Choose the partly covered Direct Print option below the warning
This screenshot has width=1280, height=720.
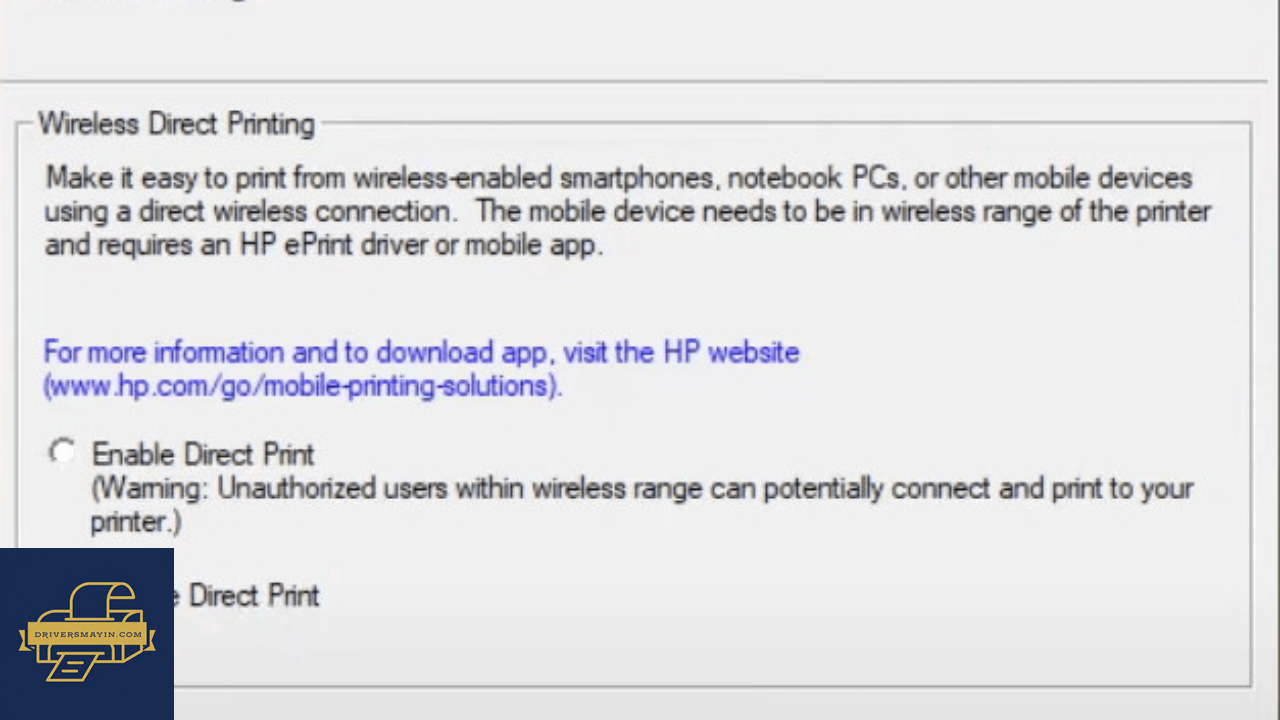pos(247,596)
